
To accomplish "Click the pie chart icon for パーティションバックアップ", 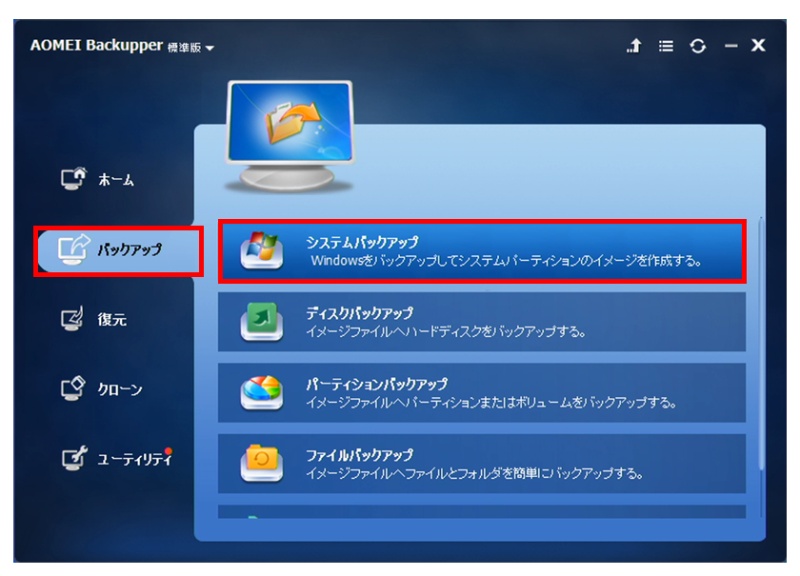I will [261, 392].
